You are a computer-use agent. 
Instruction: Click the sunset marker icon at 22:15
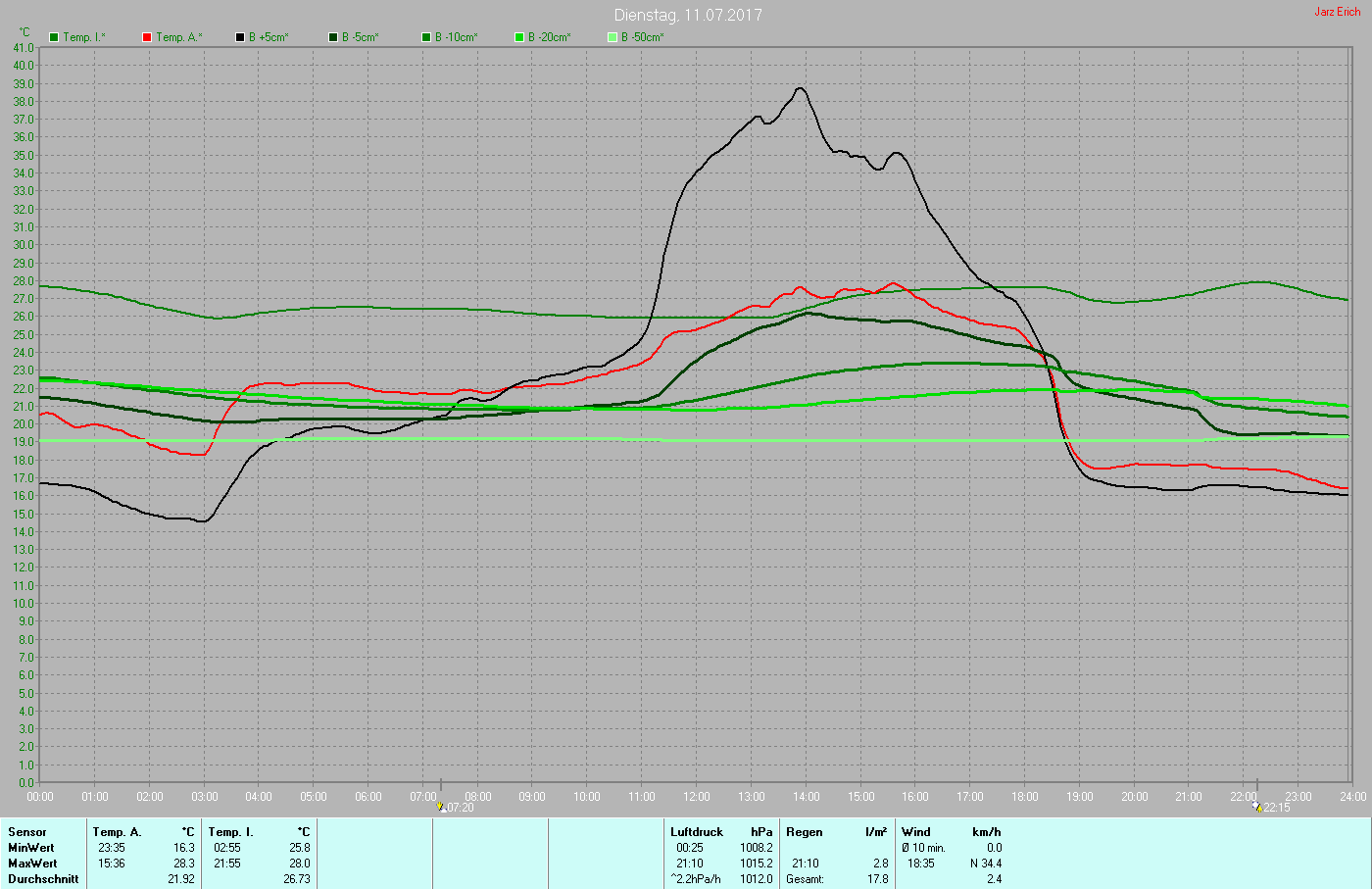(1256, 807)
